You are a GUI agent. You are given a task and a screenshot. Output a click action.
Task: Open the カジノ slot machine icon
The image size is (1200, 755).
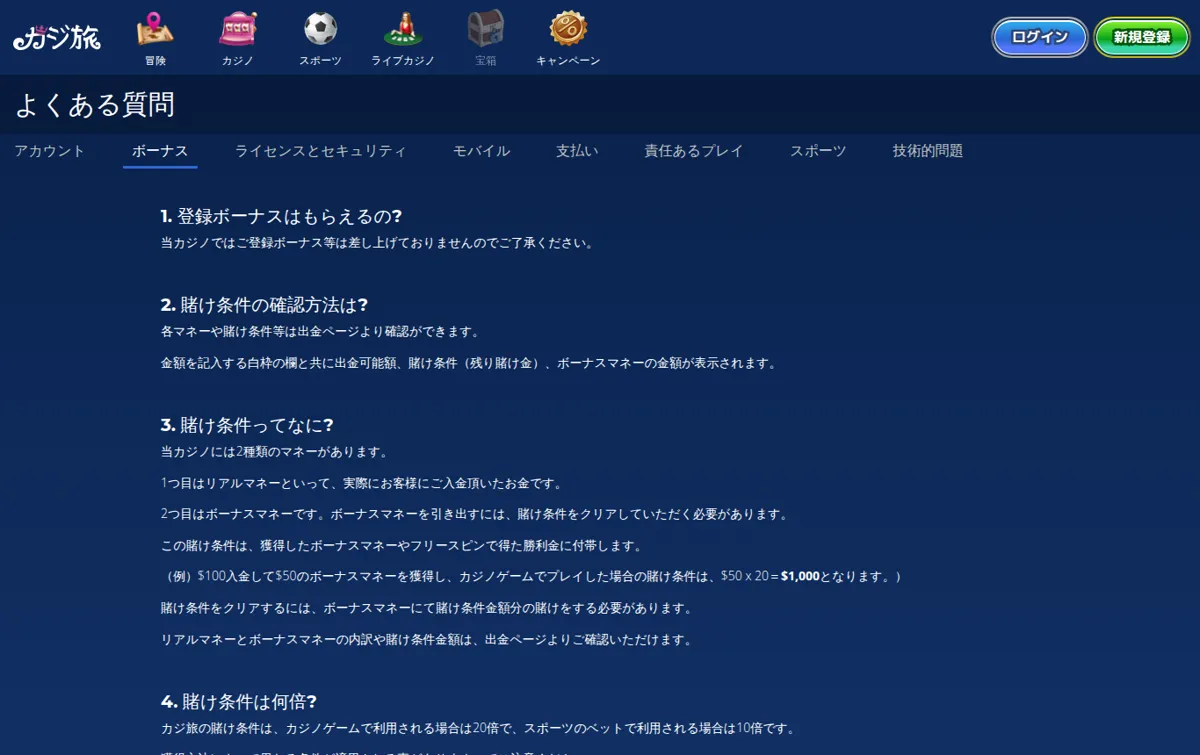(237, 28)
